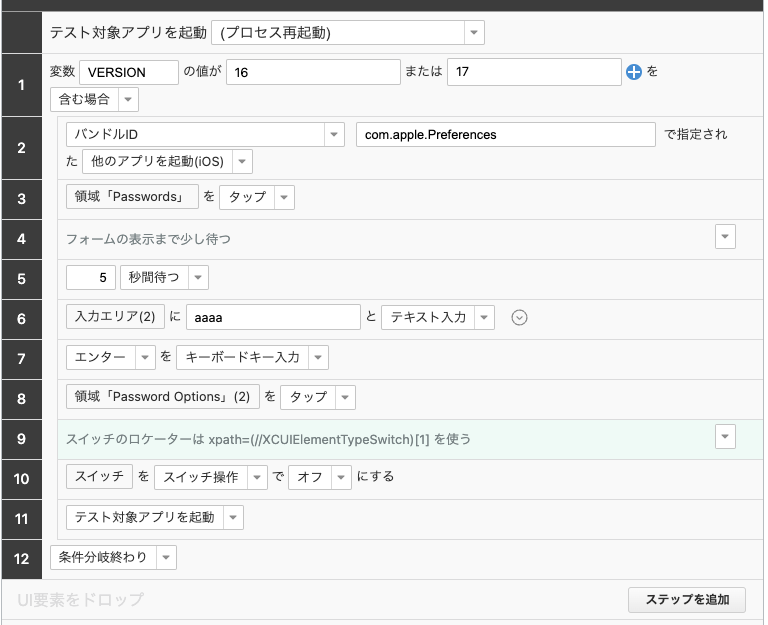Select step number 3 row header
The height and width of the screenshot is (625, 768).
22,199
